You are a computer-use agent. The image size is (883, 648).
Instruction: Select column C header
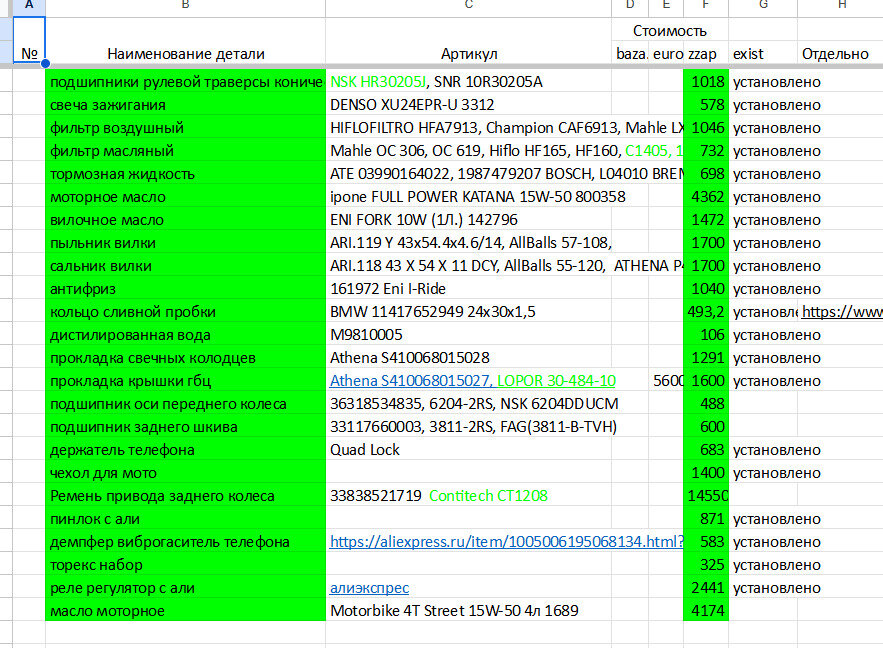(469, 5)
